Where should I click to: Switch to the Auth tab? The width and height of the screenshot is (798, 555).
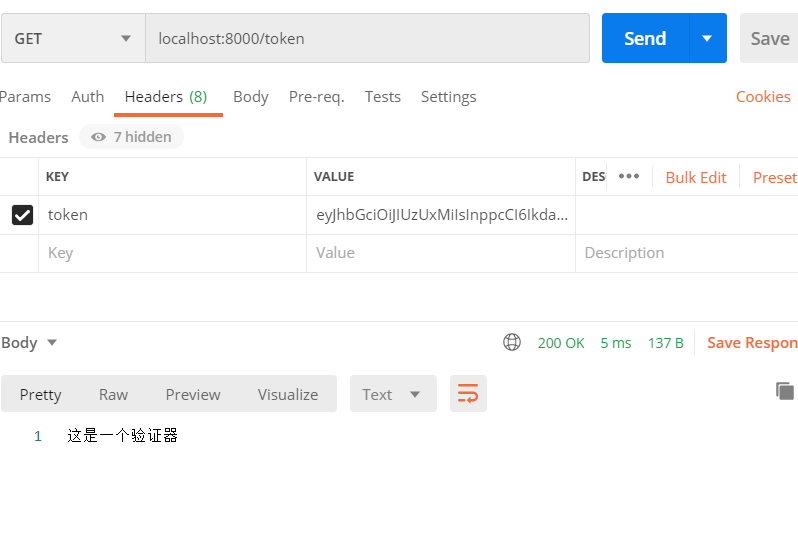point(88,97)
